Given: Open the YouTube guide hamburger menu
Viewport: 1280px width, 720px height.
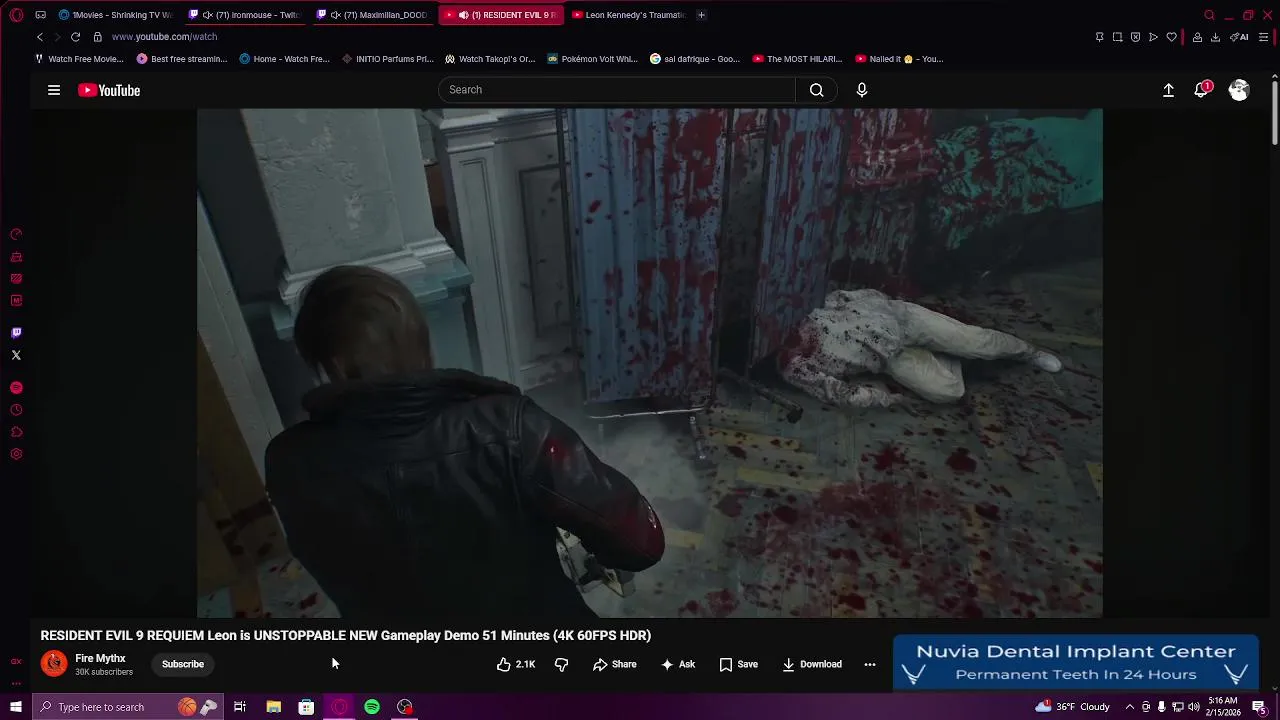Looking at the screenshot, I should pos(54,90).
